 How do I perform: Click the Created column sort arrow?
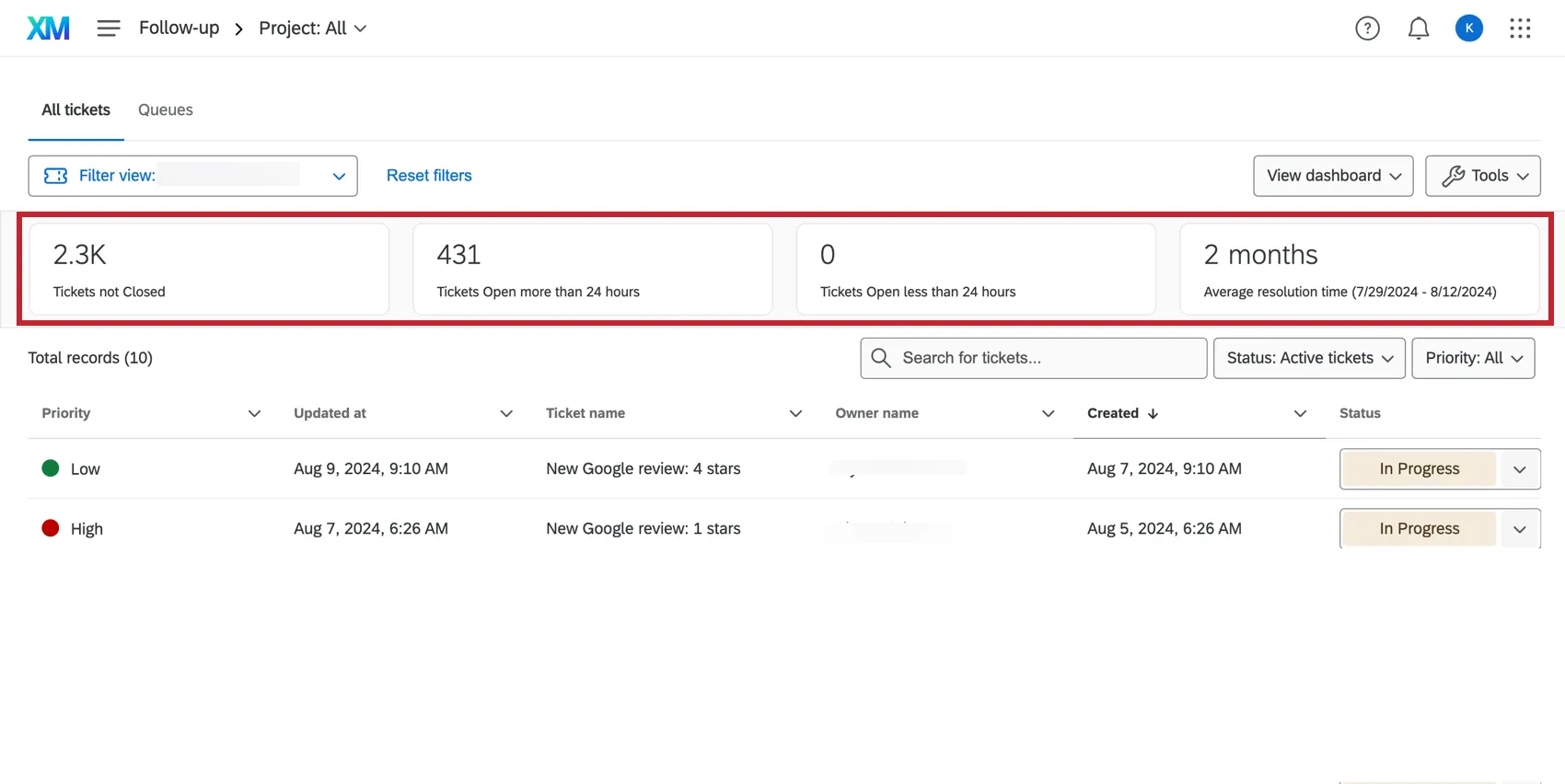coord(1153,414)
